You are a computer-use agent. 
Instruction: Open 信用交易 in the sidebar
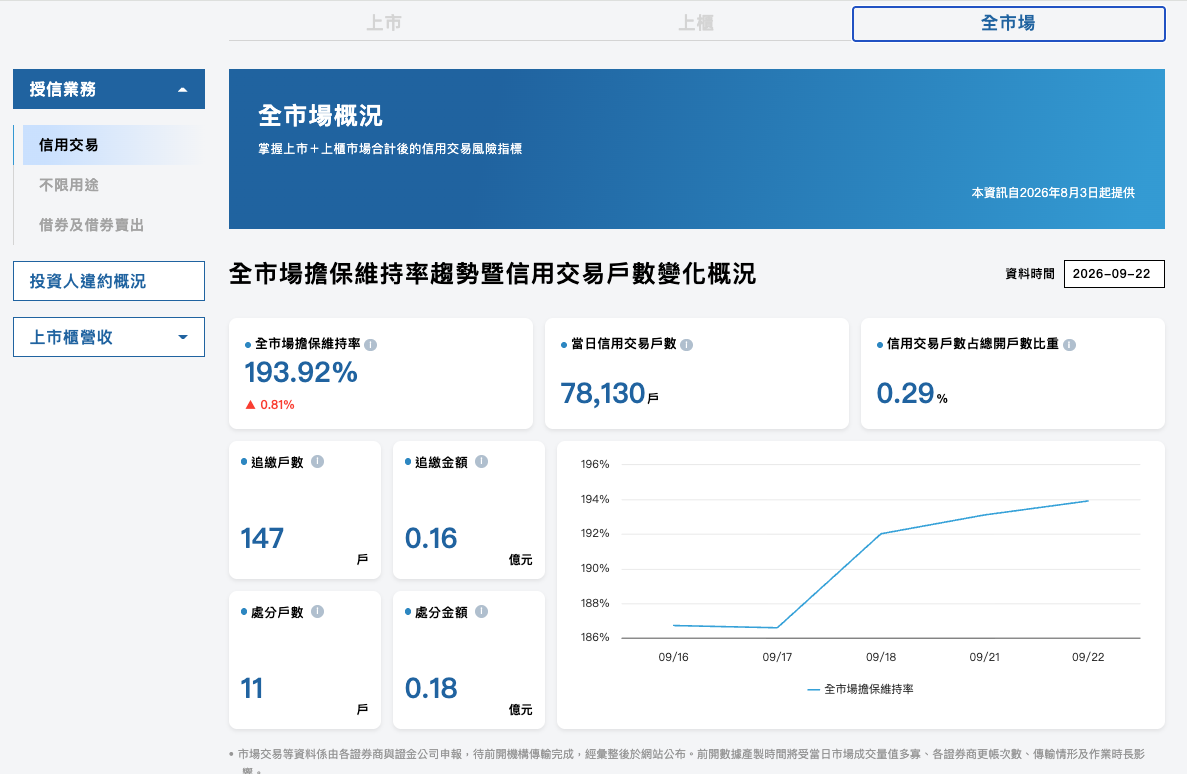[114, 145]
